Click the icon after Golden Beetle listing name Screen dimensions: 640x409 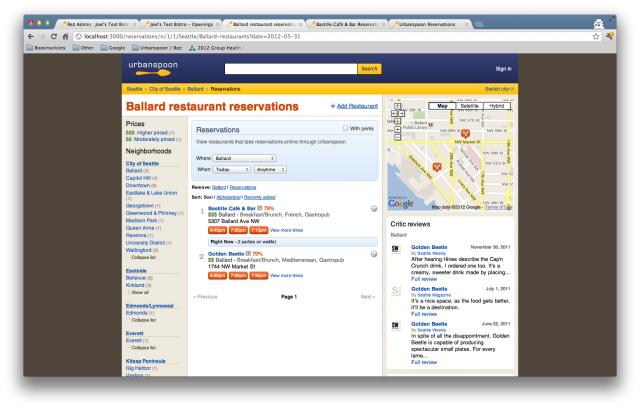pyautogui.click(x=248, y=254)
